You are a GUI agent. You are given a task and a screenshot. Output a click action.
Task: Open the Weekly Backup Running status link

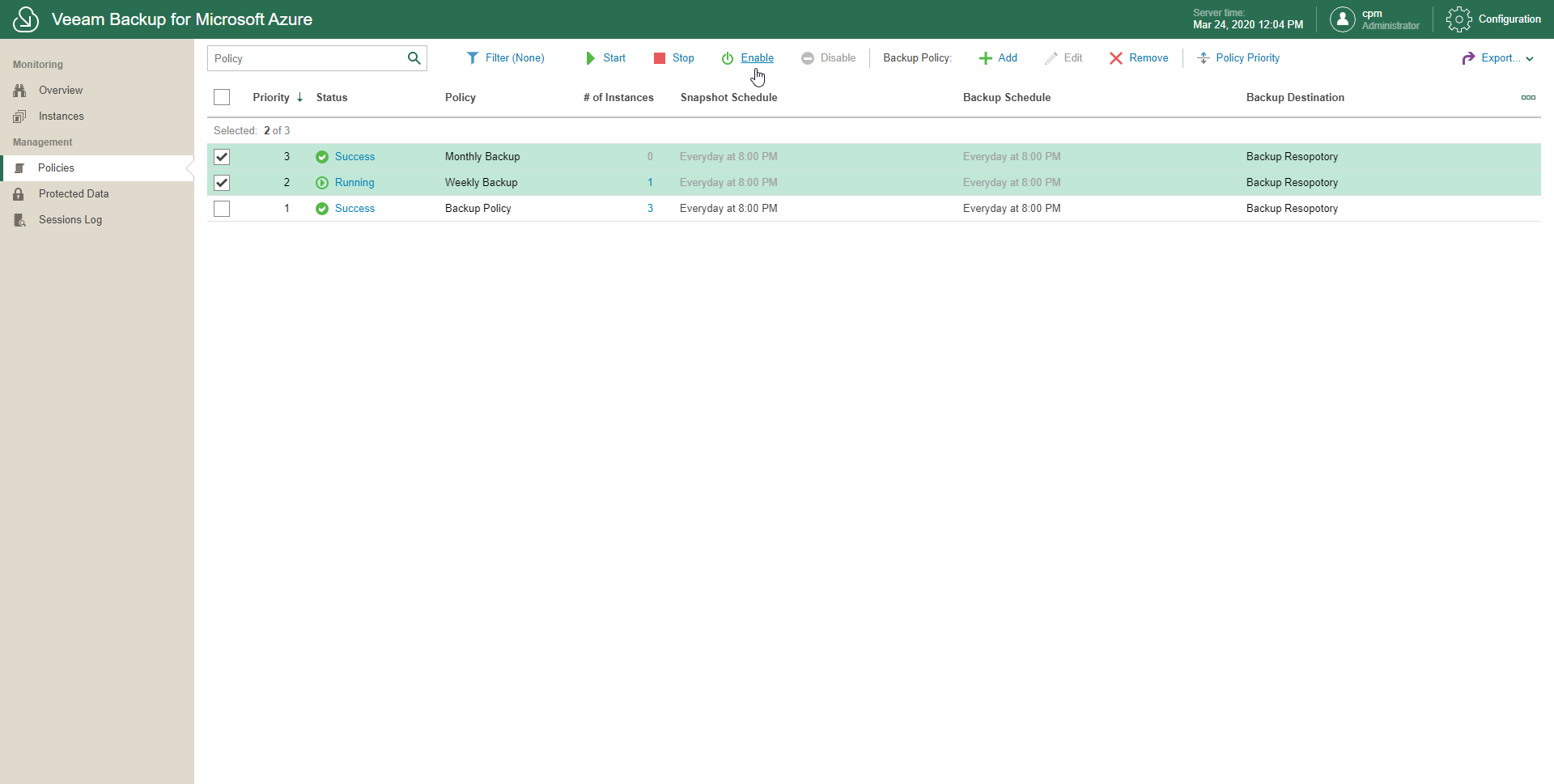click(355, 183)
